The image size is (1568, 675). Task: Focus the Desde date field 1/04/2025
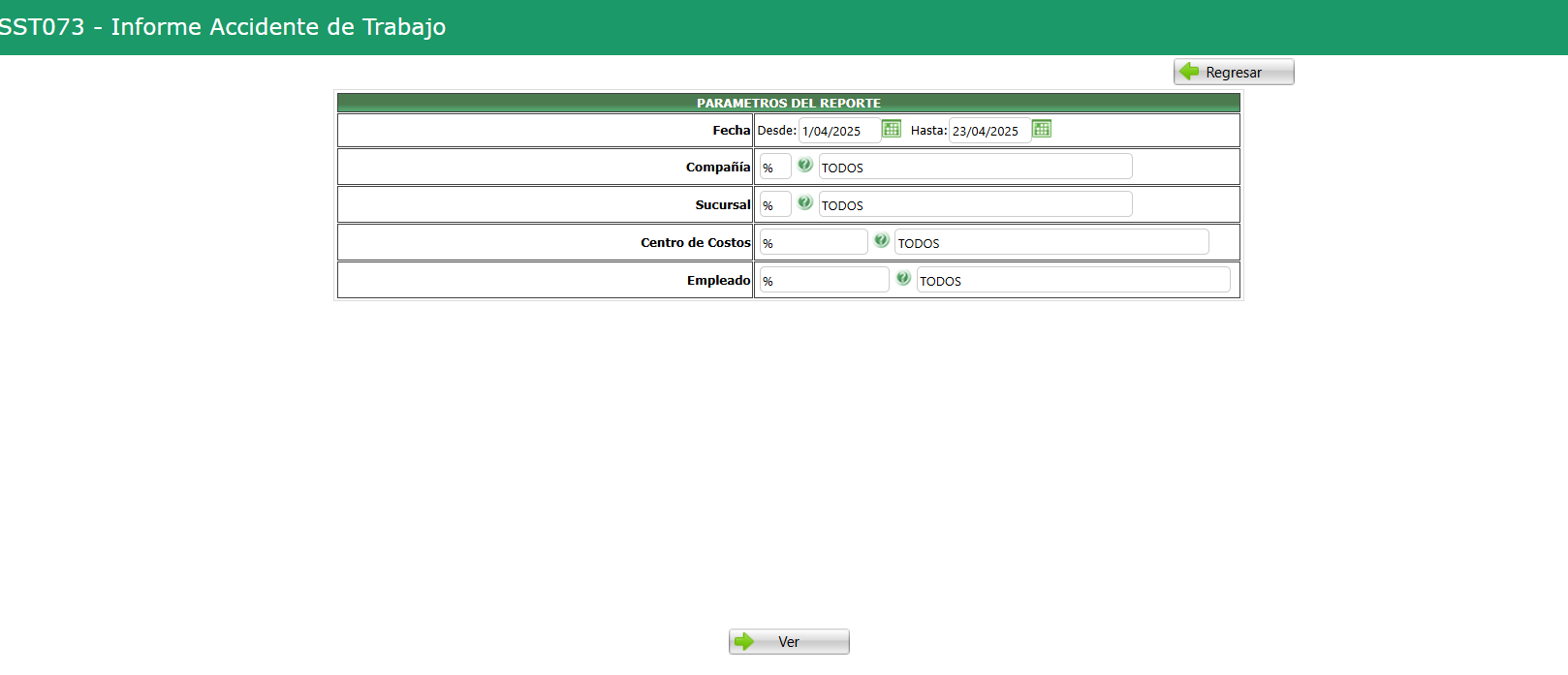(839, 131)
